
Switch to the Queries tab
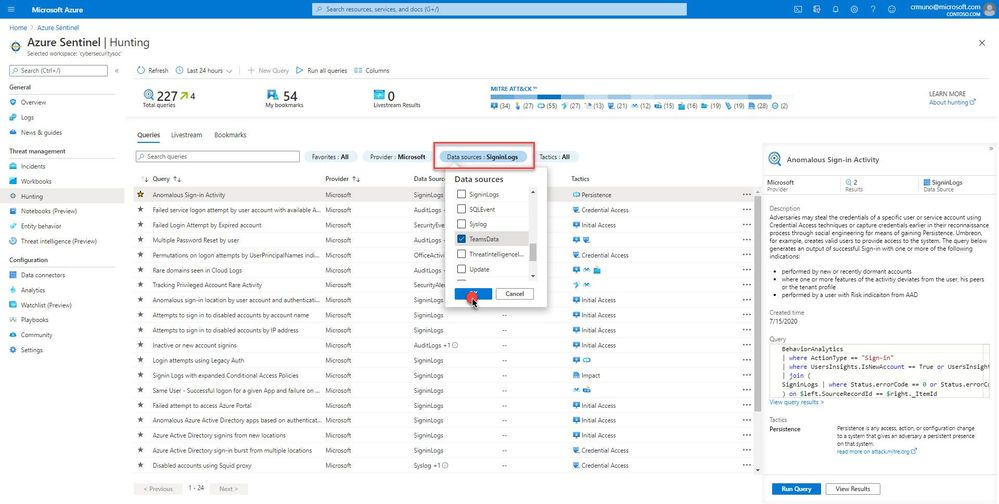coord(148,135)
